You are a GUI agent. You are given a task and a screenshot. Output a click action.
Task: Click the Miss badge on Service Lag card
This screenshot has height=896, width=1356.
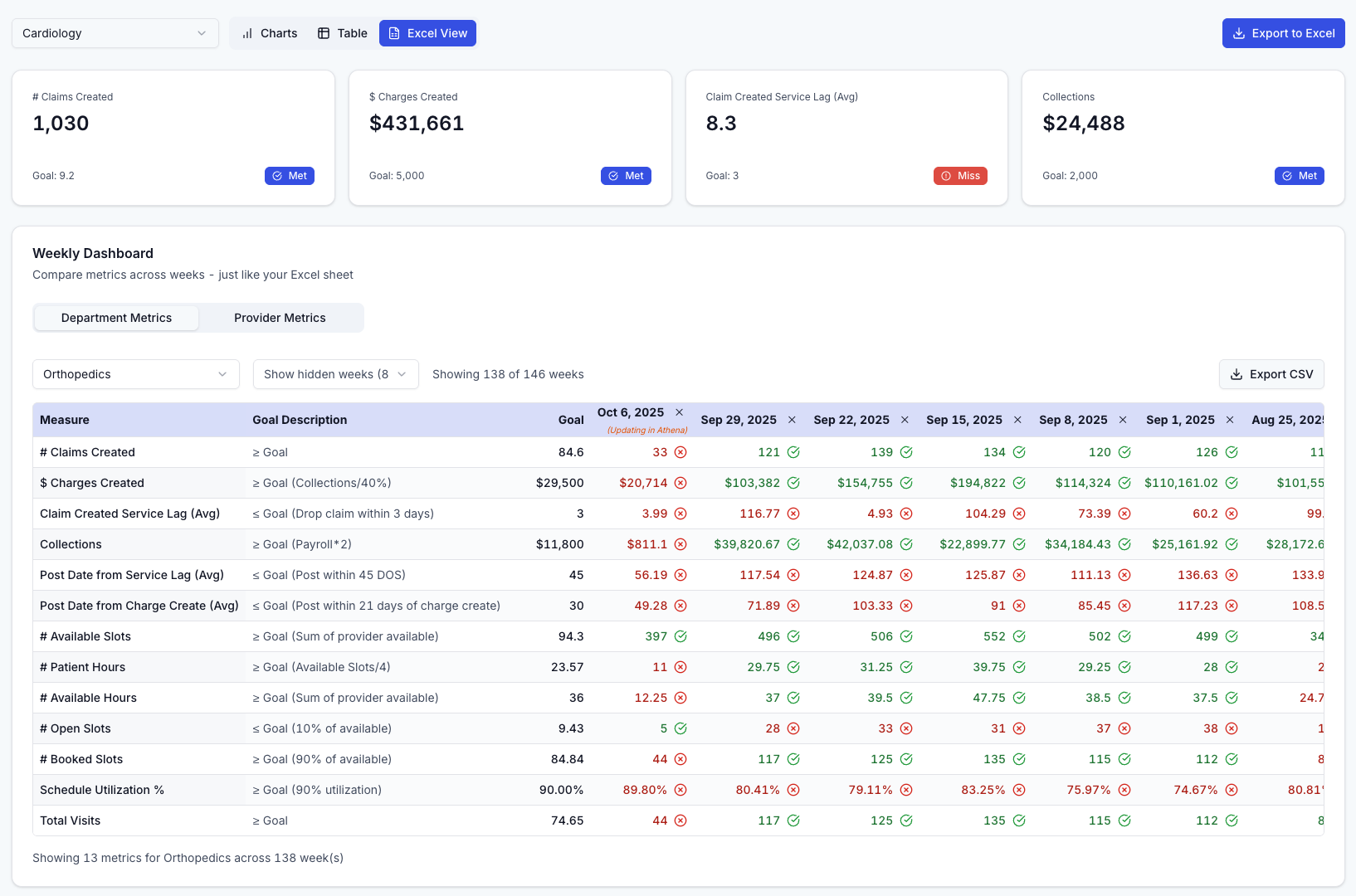tap(960, 176)
